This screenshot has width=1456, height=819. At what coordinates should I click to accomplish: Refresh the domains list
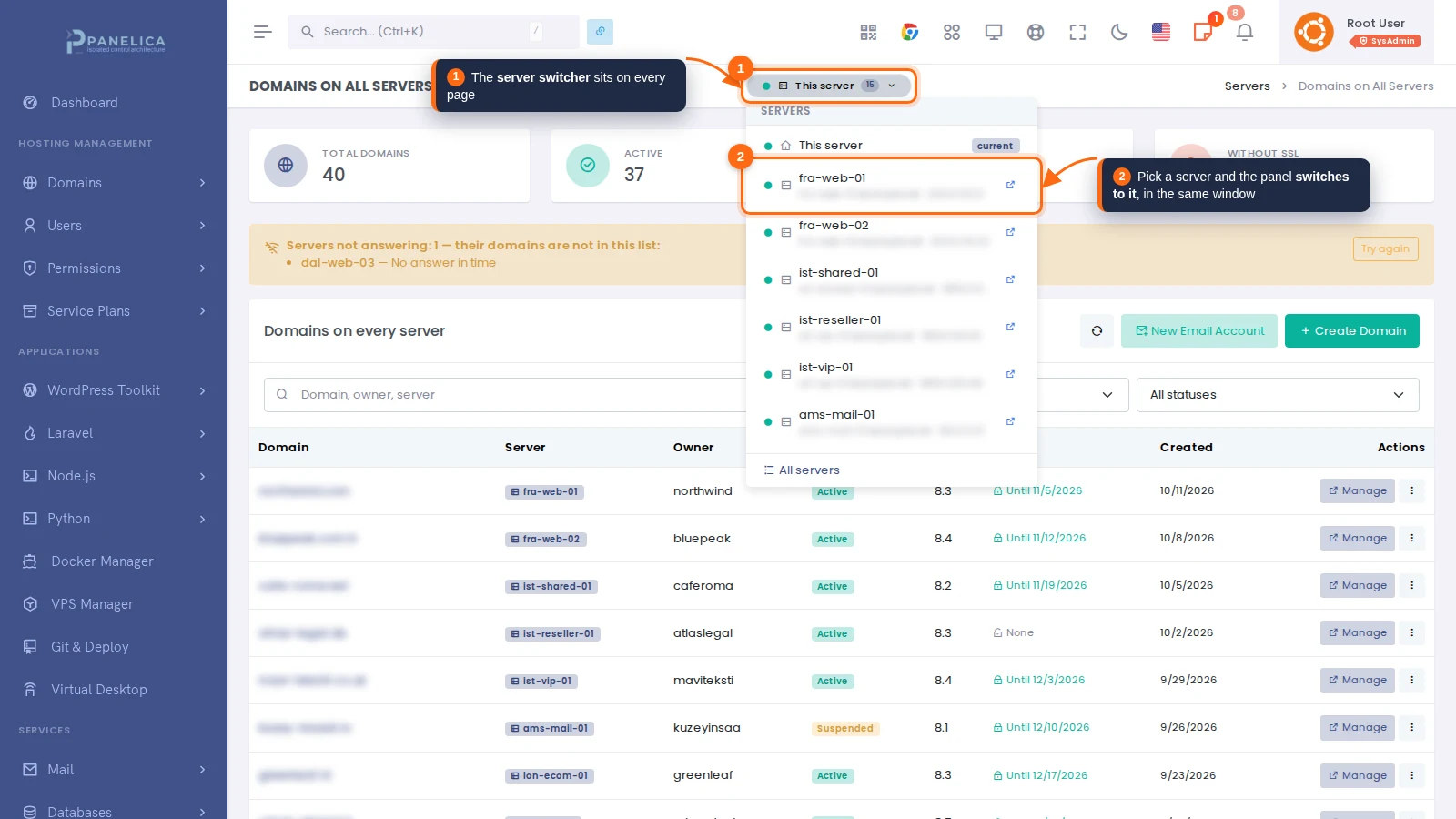click(x=1097, y=330)
